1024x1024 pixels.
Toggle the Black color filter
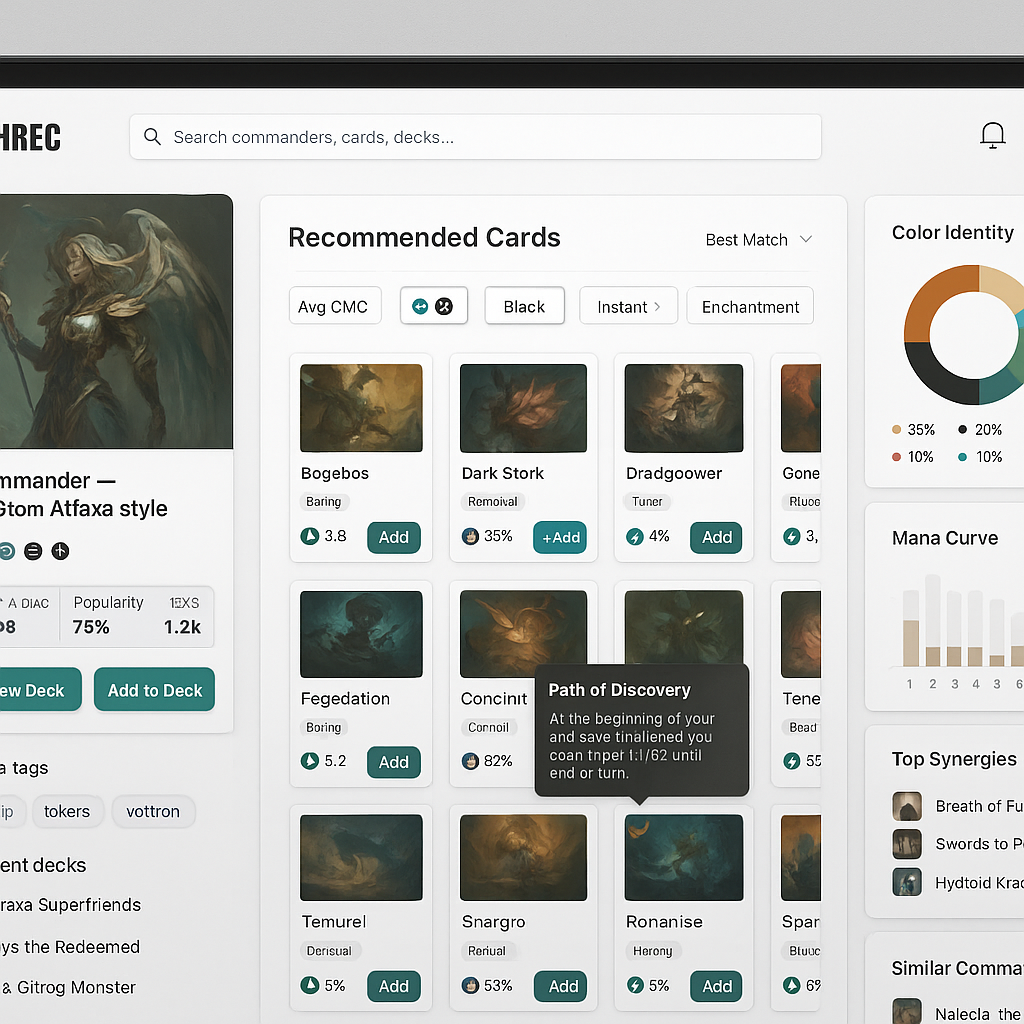click(524, 306)
